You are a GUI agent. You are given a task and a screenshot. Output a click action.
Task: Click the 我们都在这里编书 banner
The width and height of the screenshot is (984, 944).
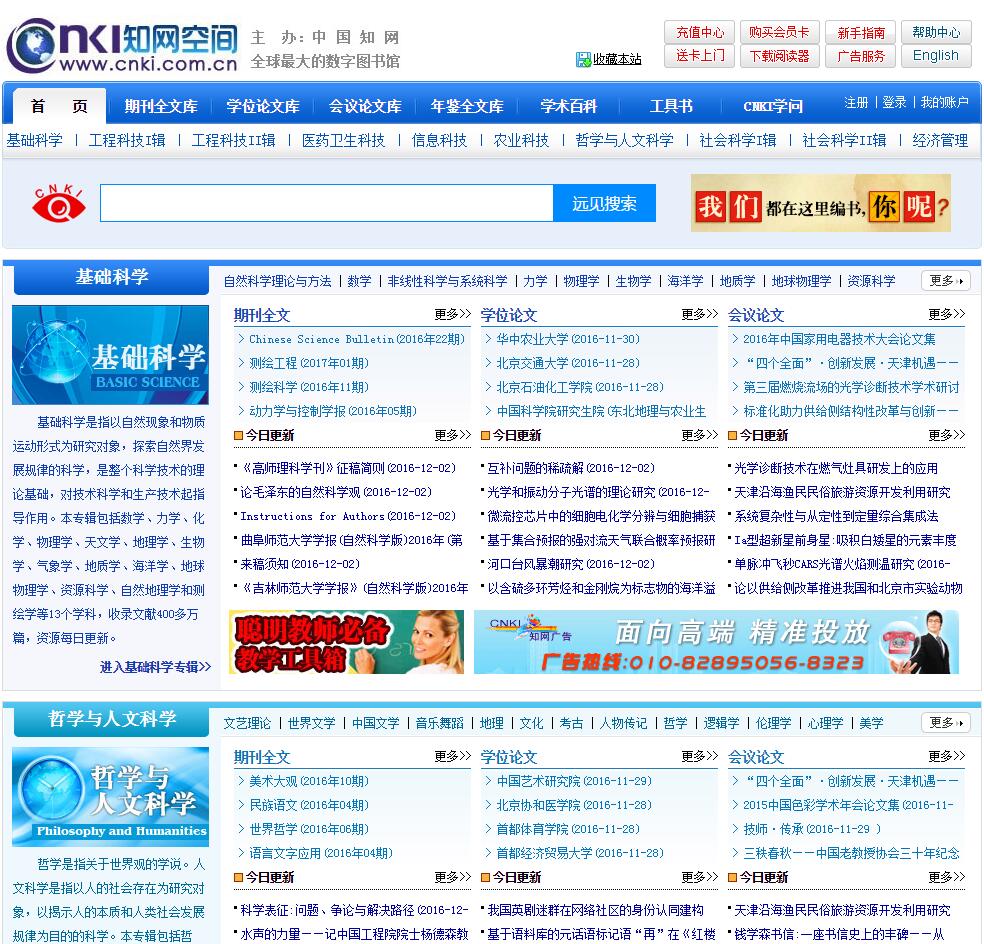pyautogui.click(x=820, y=203)
